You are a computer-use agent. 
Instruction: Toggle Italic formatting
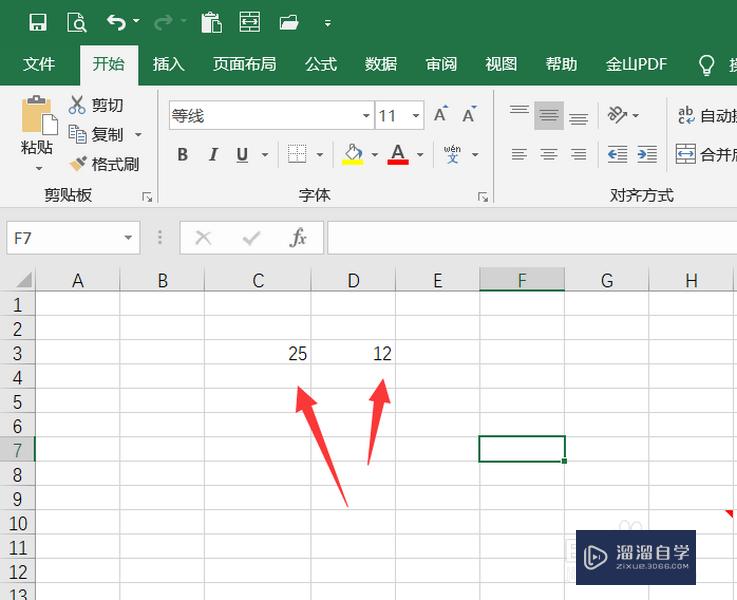[x=213, y=154]
